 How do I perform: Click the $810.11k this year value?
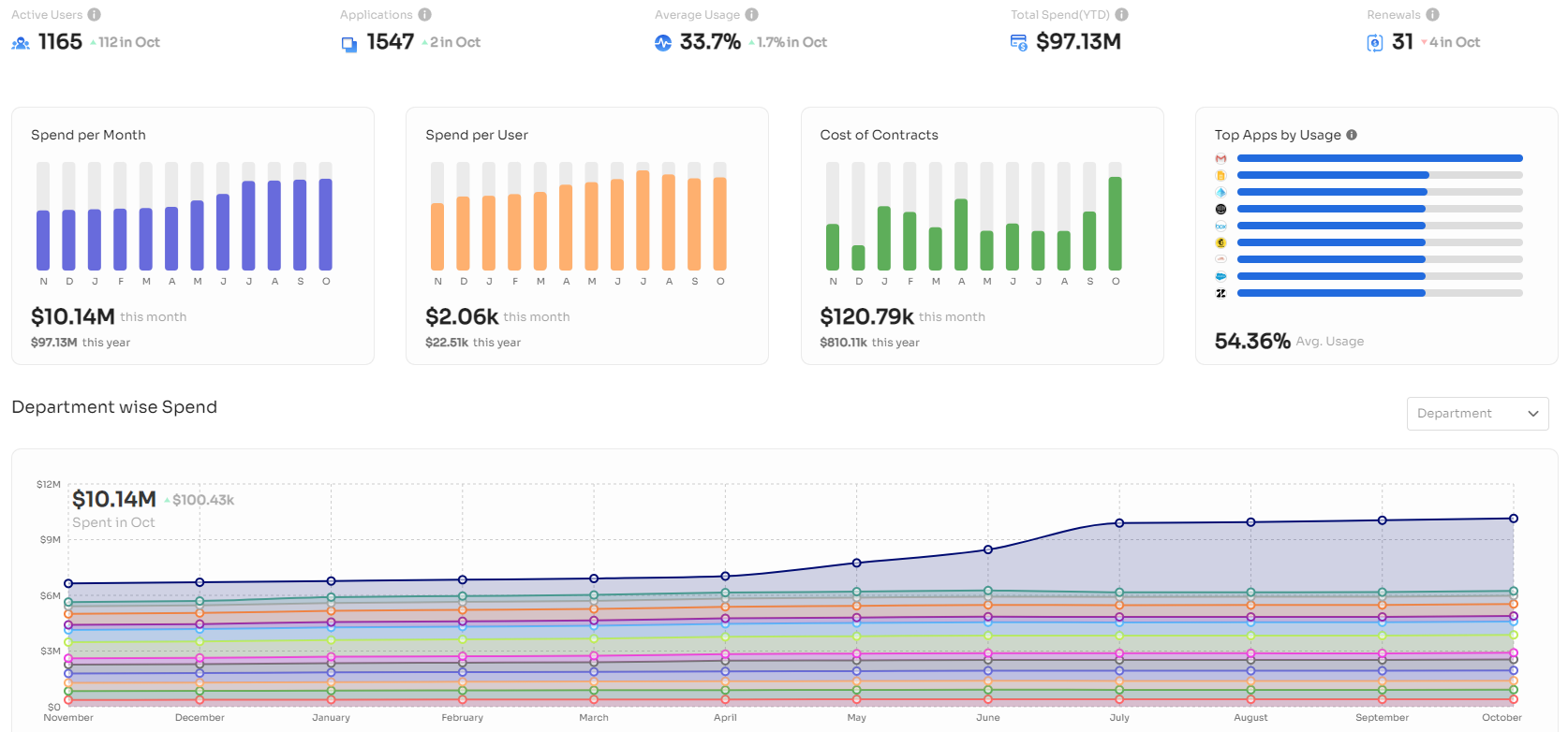844,343
